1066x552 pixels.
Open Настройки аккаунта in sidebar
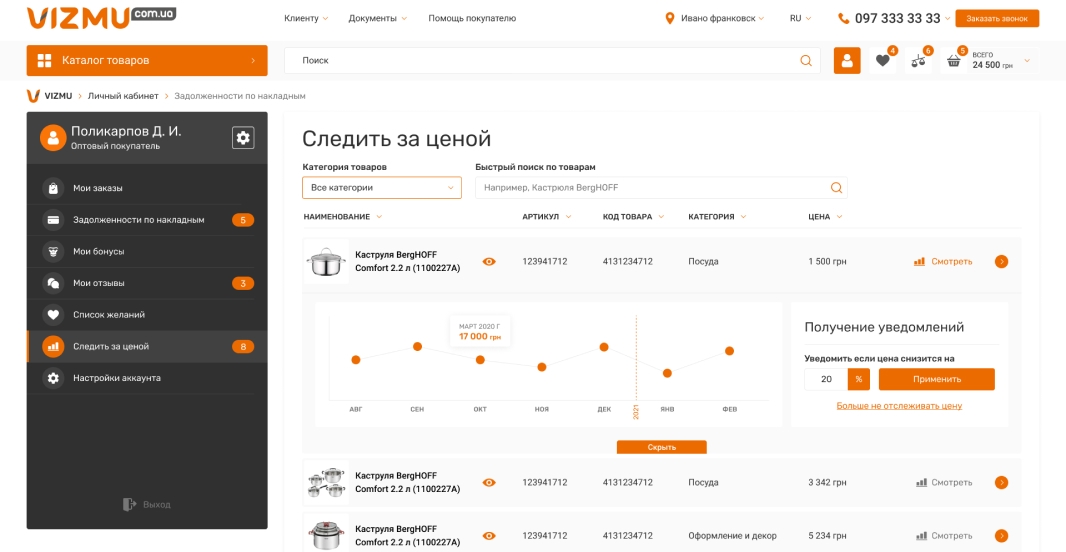(147, 378)
